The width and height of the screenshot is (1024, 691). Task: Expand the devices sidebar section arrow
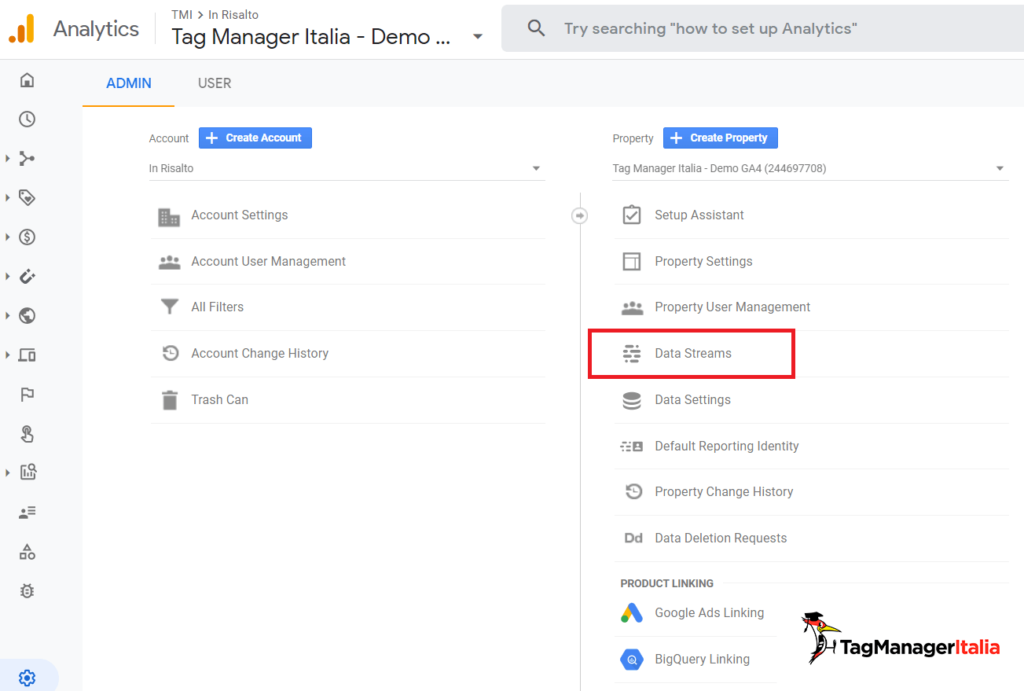(8, 355)
